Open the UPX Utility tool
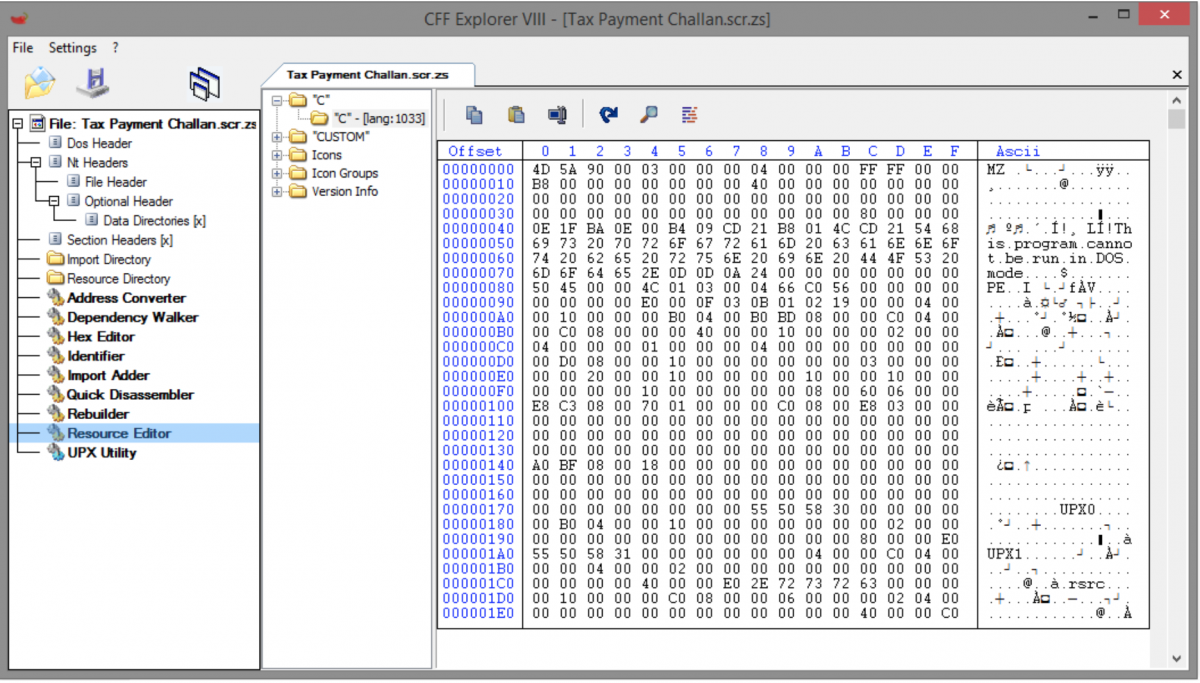The height and width of the screenshot is (683, 1200). (x=101, y=453)
